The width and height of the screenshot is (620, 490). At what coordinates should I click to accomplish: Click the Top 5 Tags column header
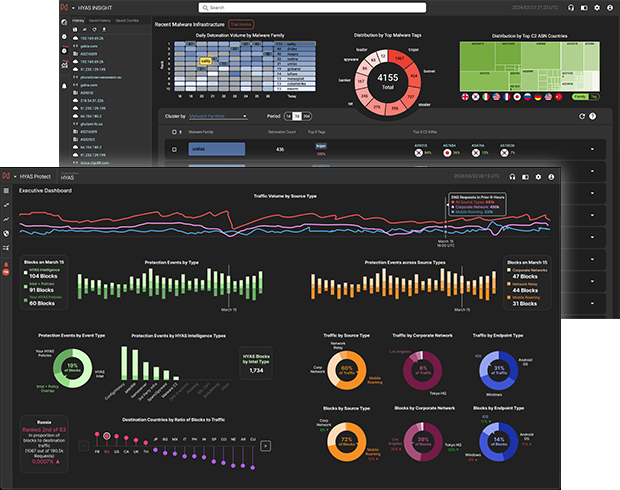317,132
